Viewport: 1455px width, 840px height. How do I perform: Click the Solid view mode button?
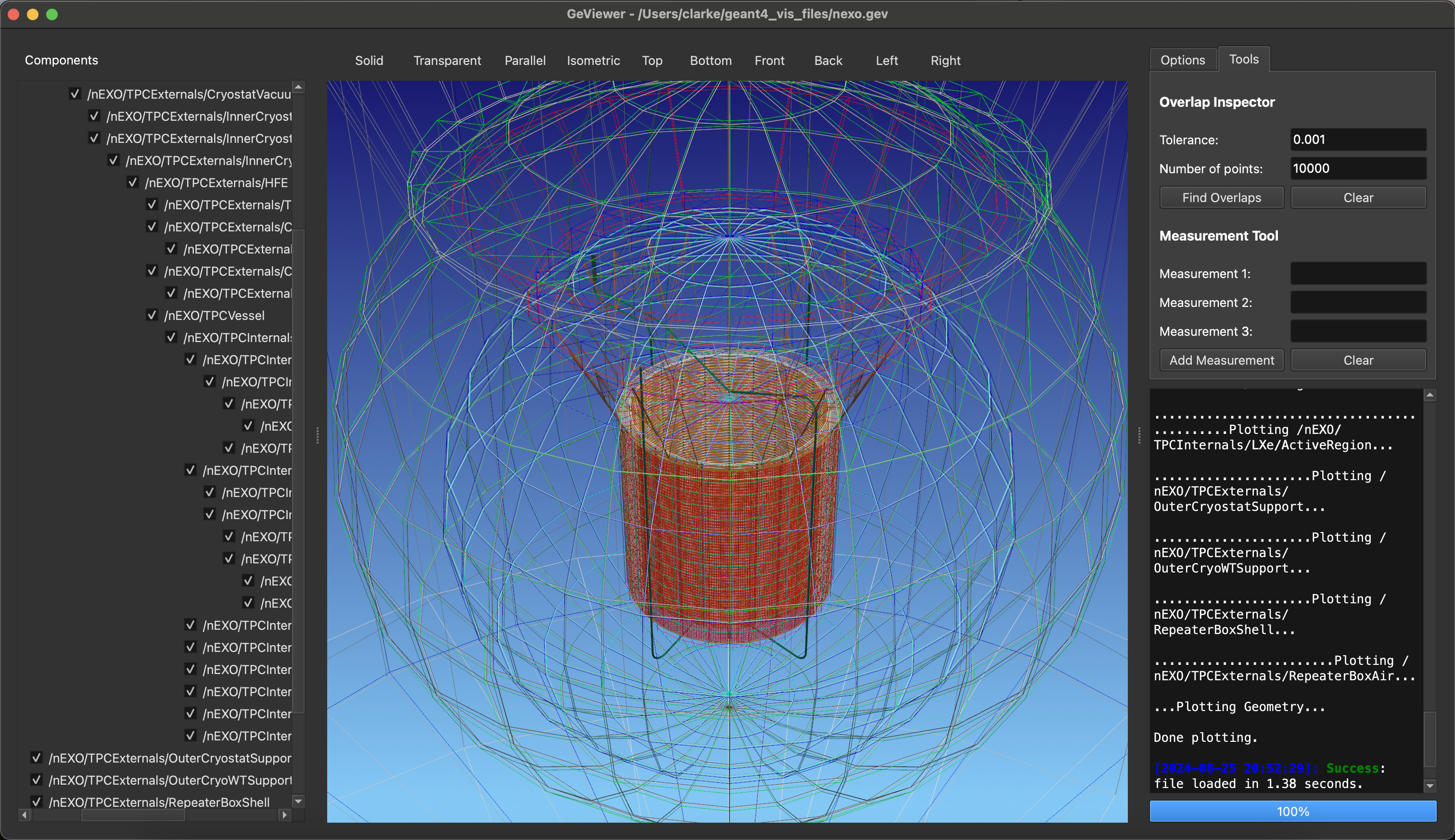[x=369, y=60]
